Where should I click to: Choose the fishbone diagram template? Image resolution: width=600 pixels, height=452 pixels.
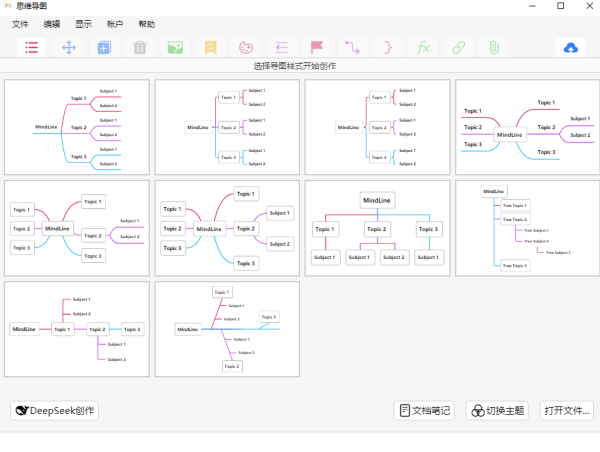click(x=227, y=329)
